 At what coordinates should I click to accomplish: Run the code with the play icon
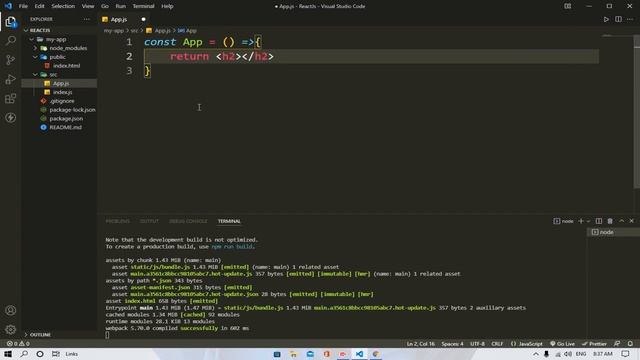click(x=606, y=19)
